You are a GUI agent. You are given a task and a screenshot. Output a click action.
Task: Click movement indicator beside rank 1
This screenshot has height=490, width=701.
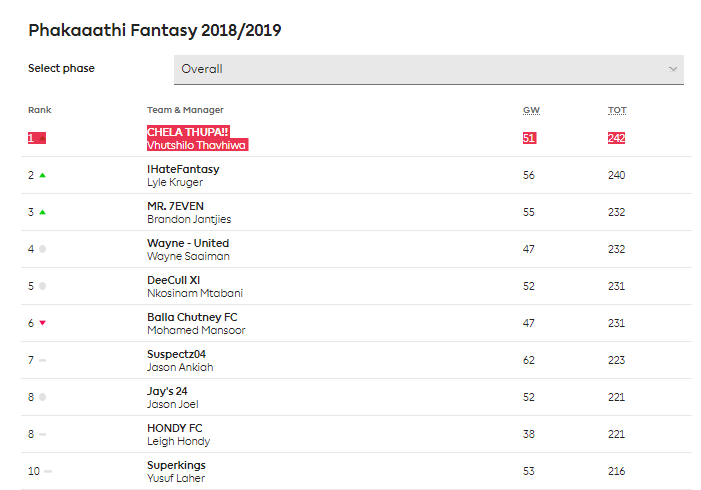tap(42, 138)
